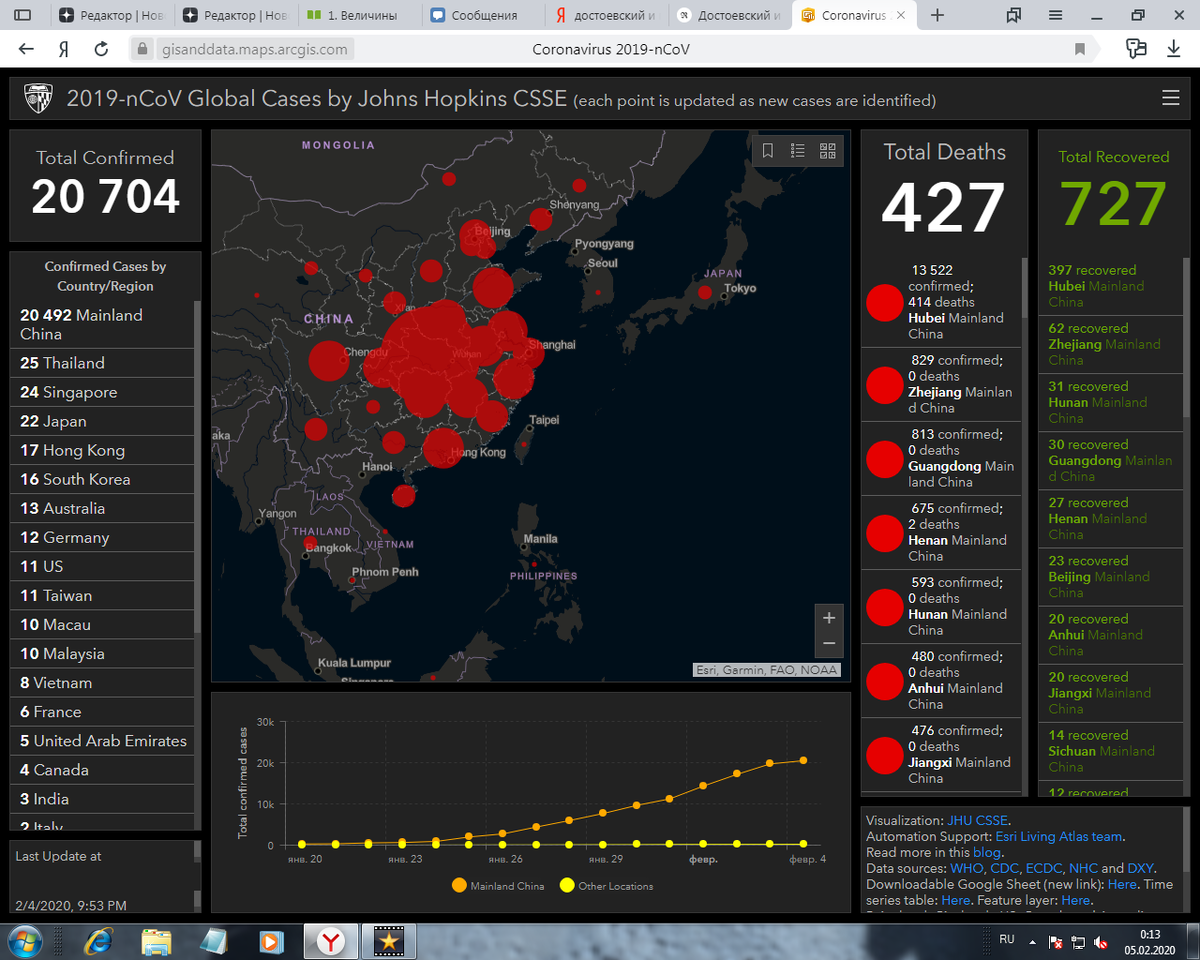Switch to the Сообщения tab
Screen dimensions: 1200x960
tap(483, 15)
